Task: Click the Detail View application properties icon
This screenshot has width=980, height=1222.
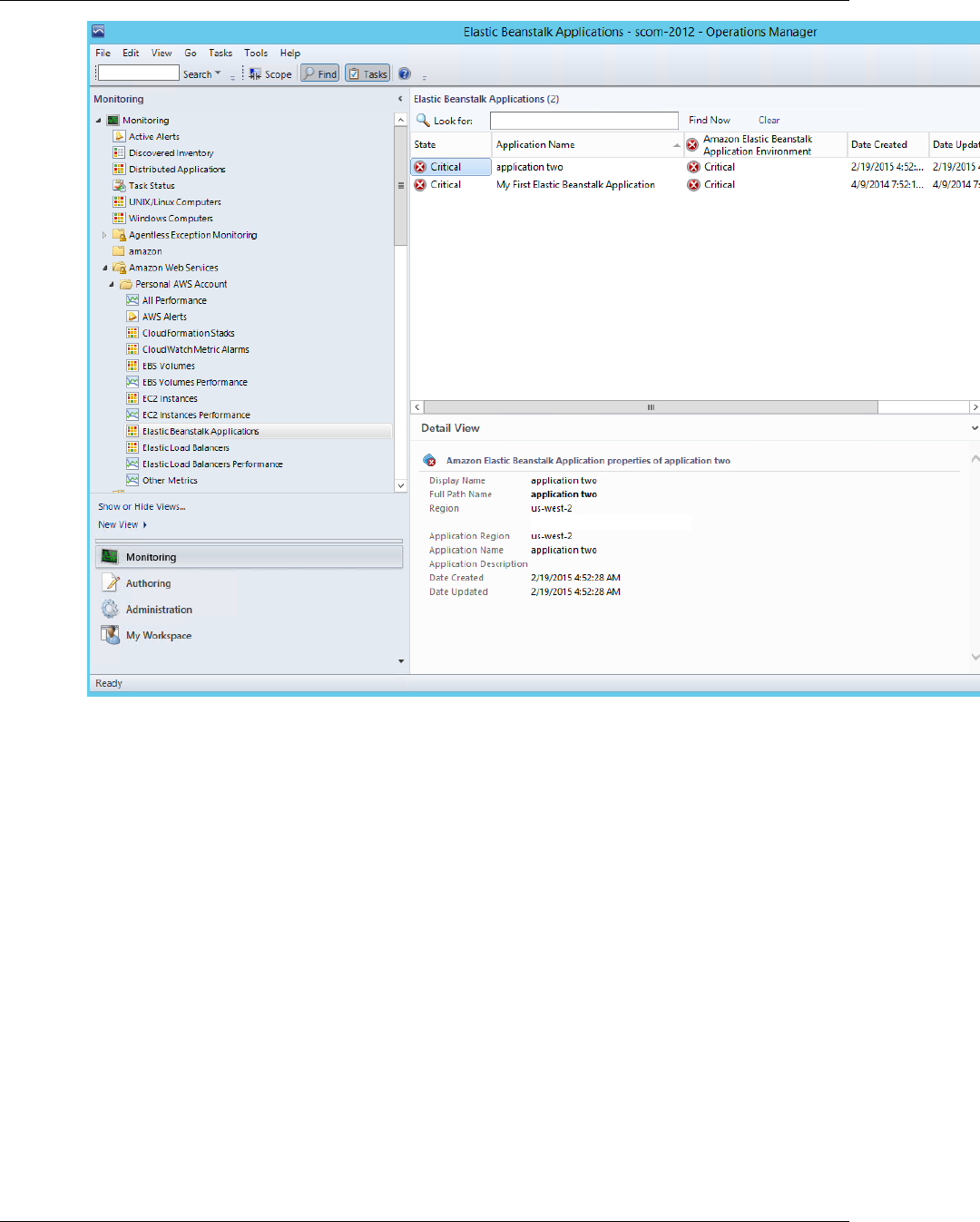Action: [430, 461]
